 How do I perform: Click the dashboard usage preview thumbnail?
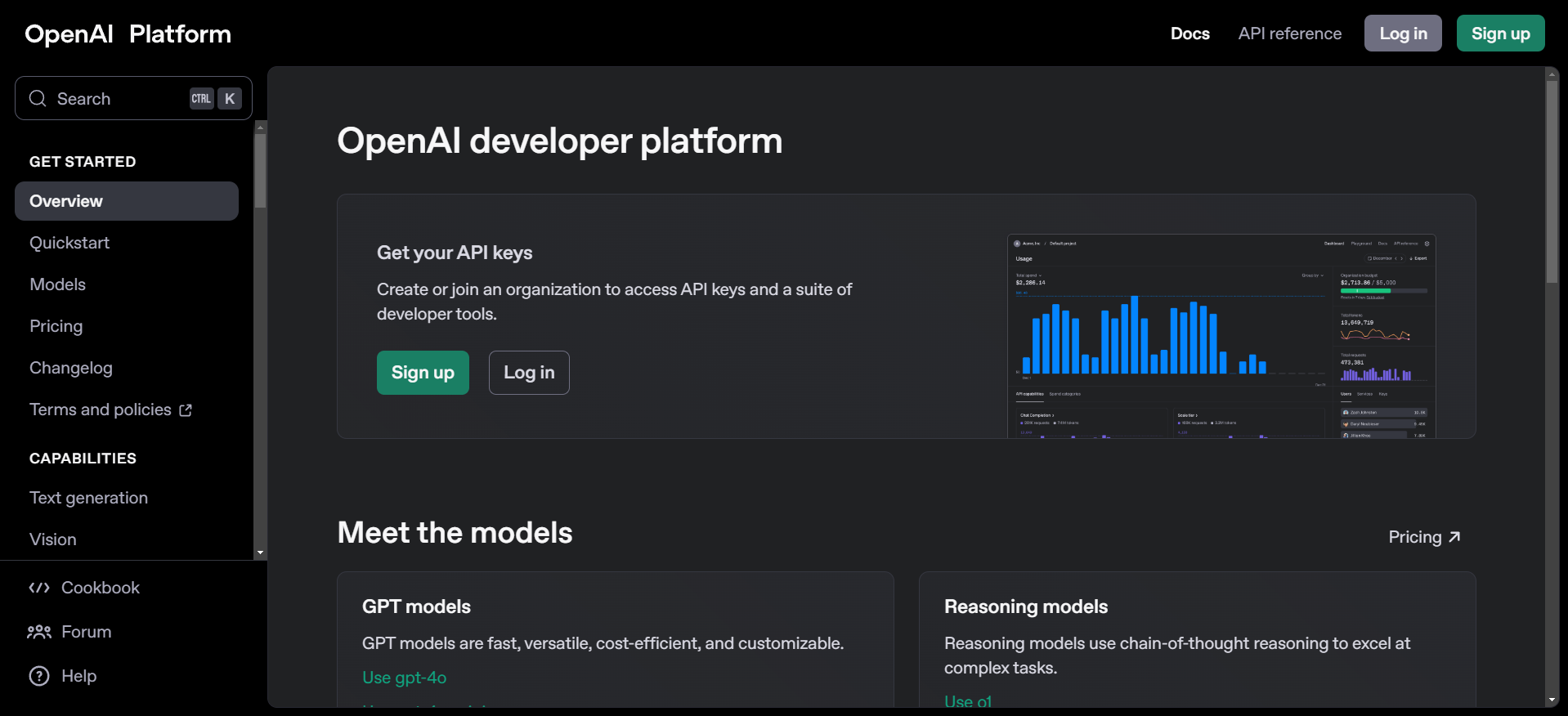click(1221, 336)
